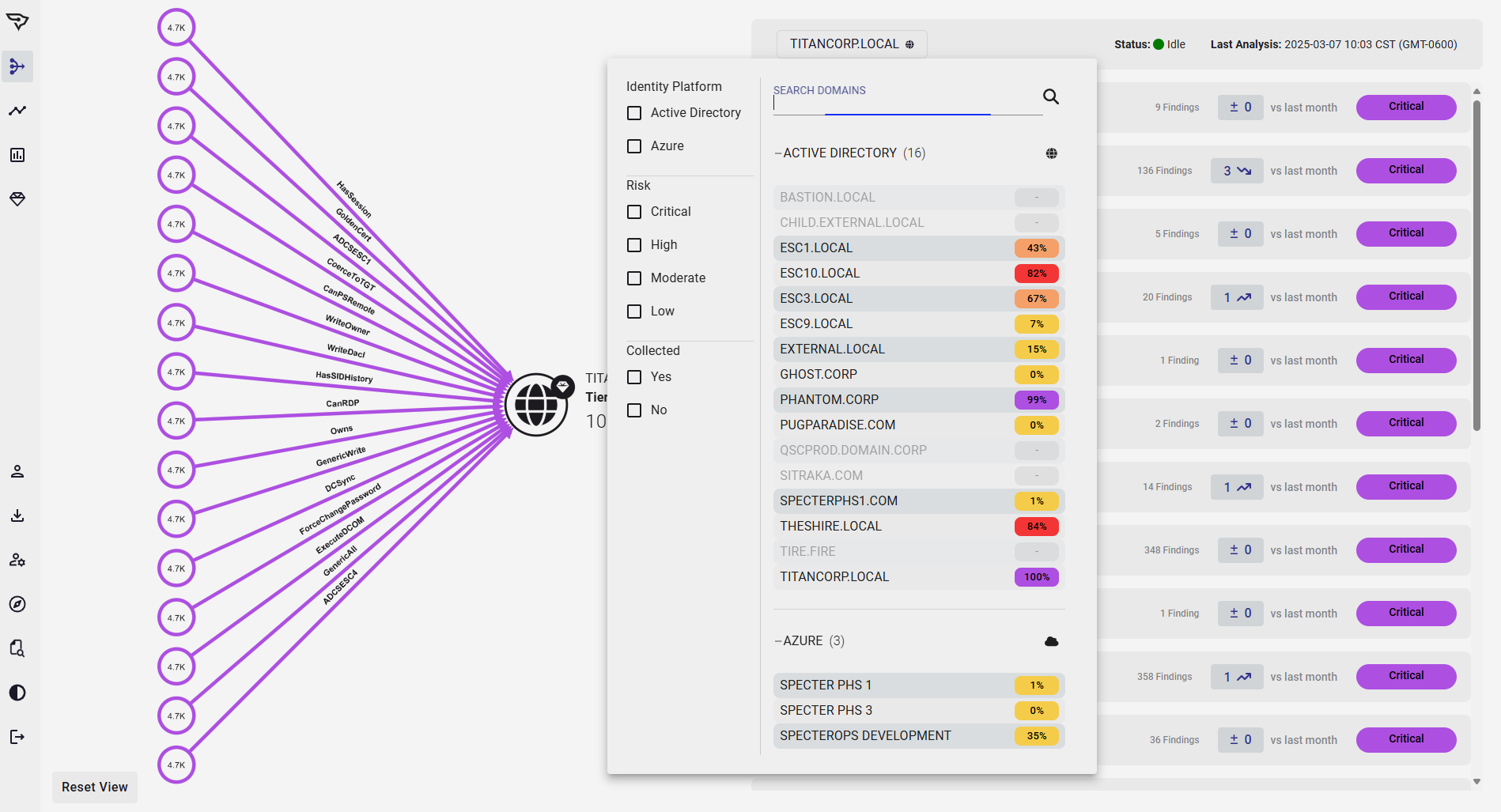The width and height of the screenshot is (1501, 812).
Task: Click the scrollbar down arrow
Action: coord(1476,782)
